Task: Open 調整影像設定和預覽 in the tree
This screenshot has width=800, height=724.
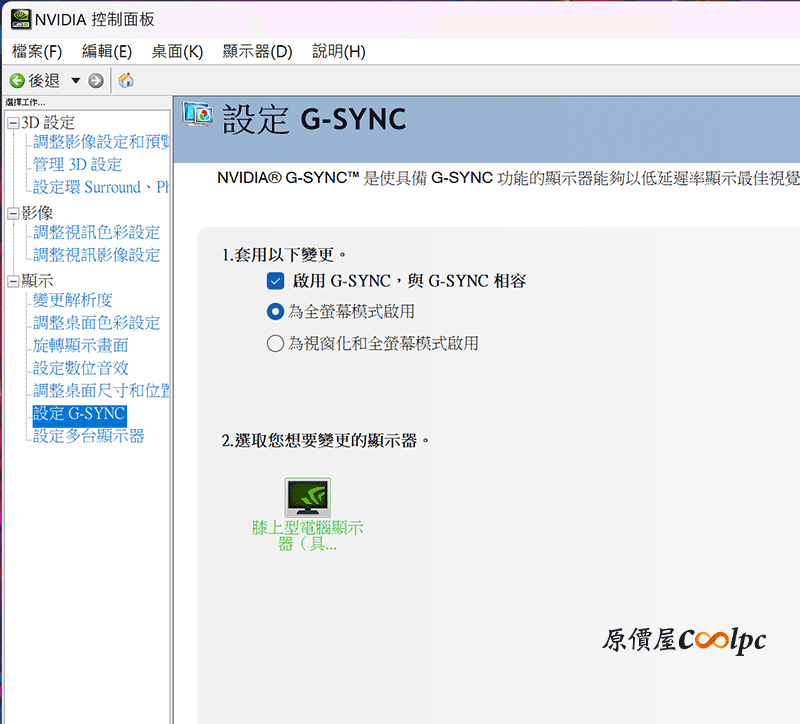Action: 101,142
